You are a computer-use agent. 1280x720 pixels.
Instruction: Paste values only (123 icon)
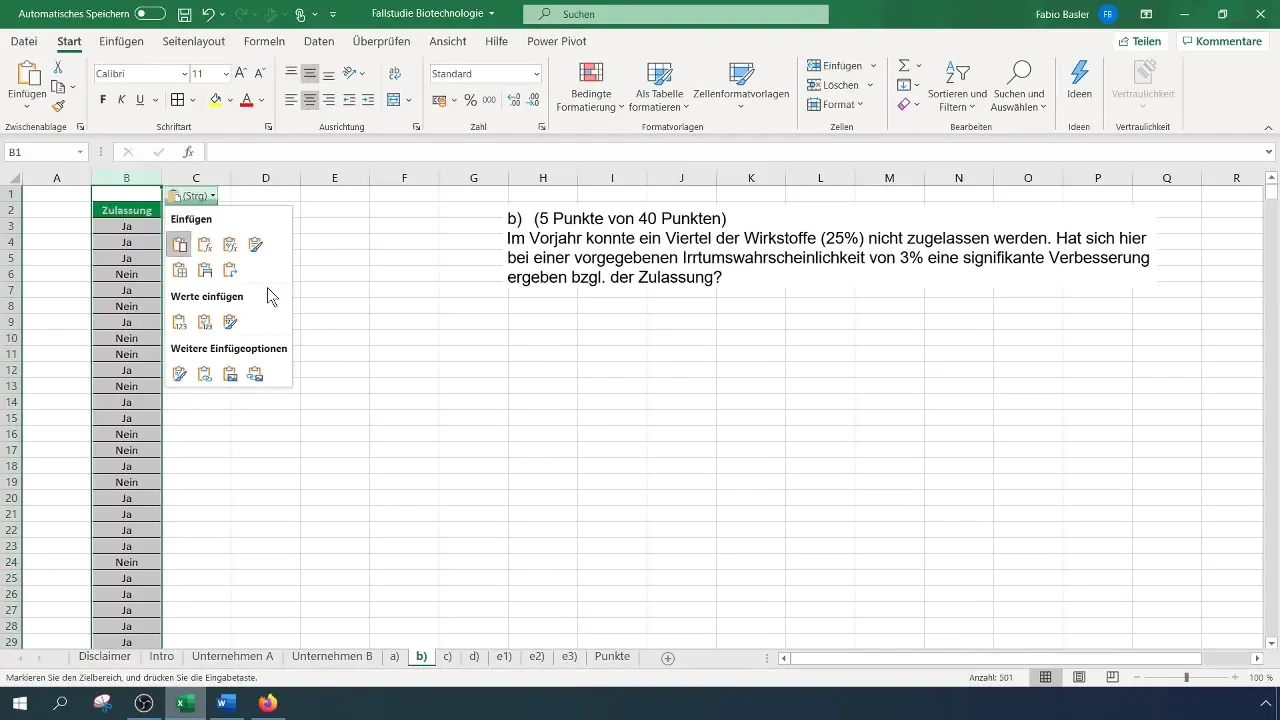180,322
